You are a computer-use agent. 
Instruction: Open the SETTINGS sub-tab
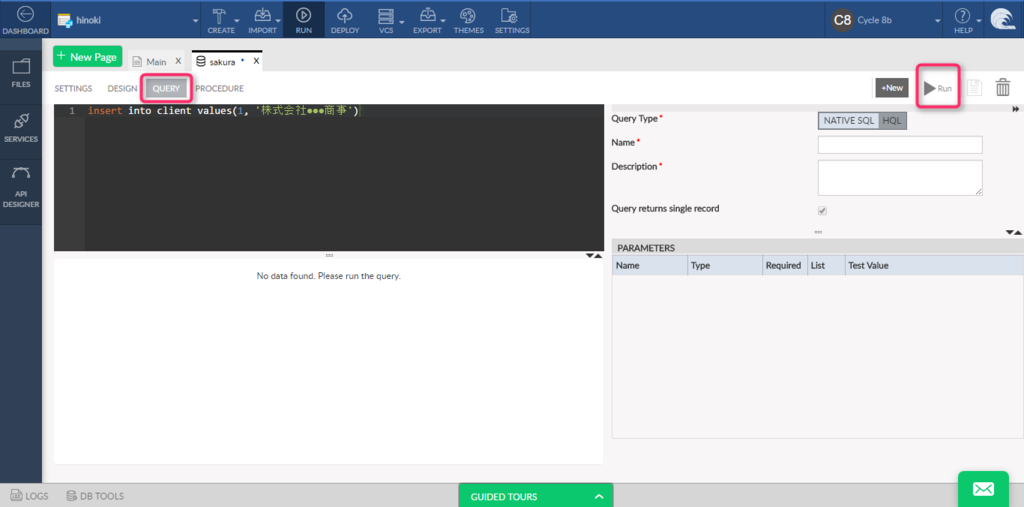73,88
